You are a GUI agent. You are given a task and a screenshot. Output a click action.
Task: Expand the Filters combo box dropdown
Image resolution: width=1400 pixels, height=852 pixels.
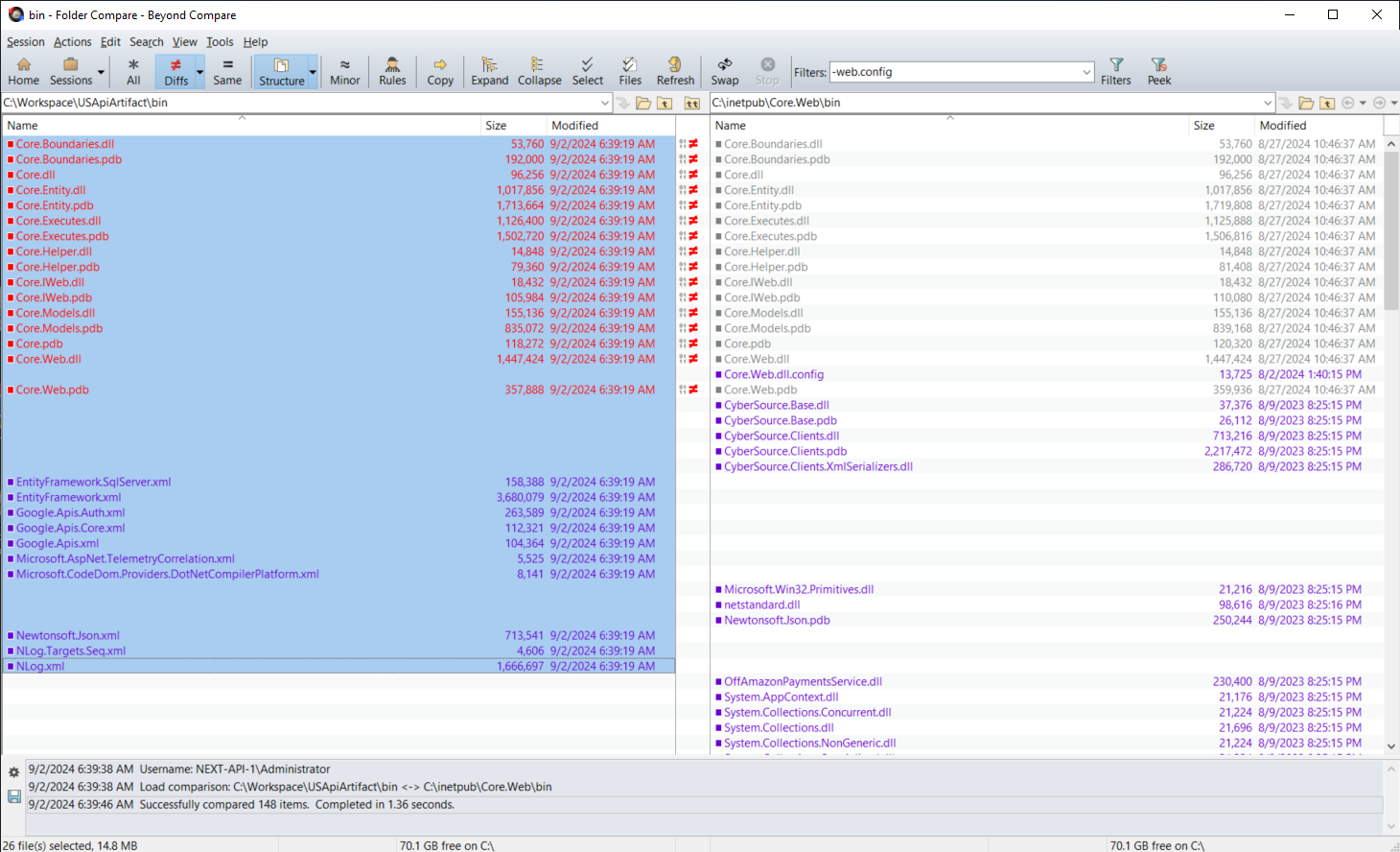[1086, 72]
